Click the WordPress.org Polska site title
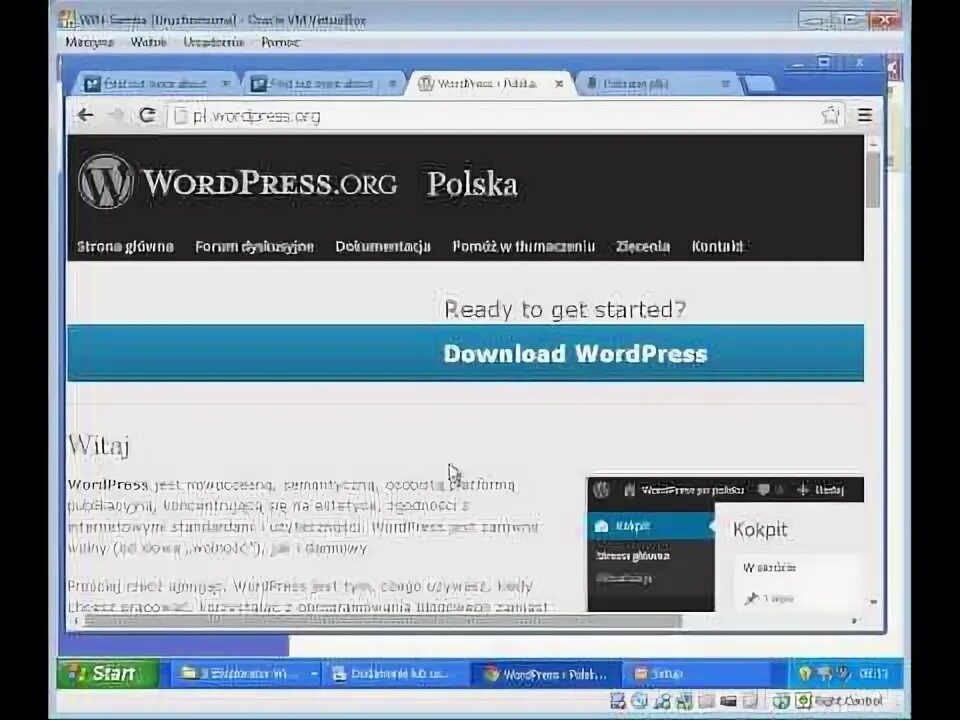960x720 pixels. click(331, 182)
